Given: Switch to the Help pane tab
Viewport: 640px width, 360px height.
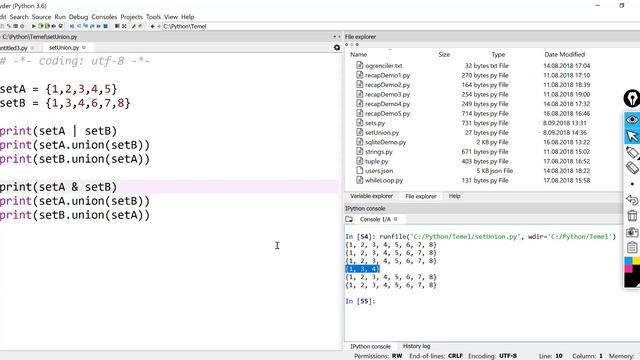Looking at the screenshot, I should tap(454, 196).
